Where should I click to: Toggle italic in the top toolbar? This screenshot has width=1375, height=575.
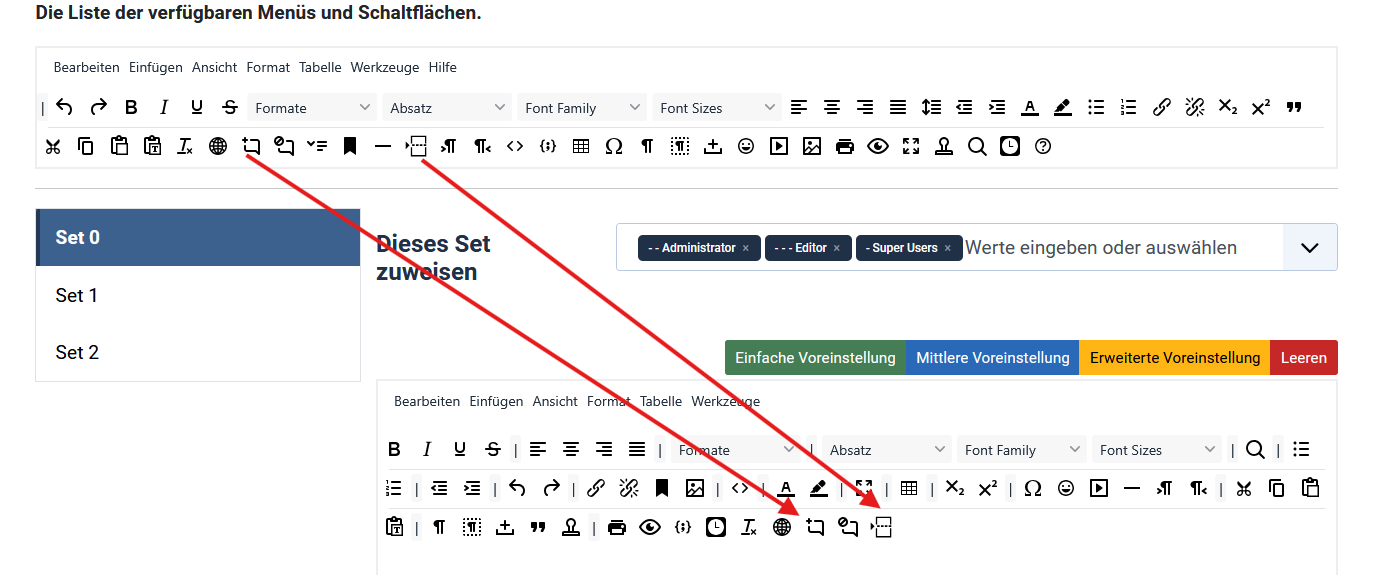(164, 107)
